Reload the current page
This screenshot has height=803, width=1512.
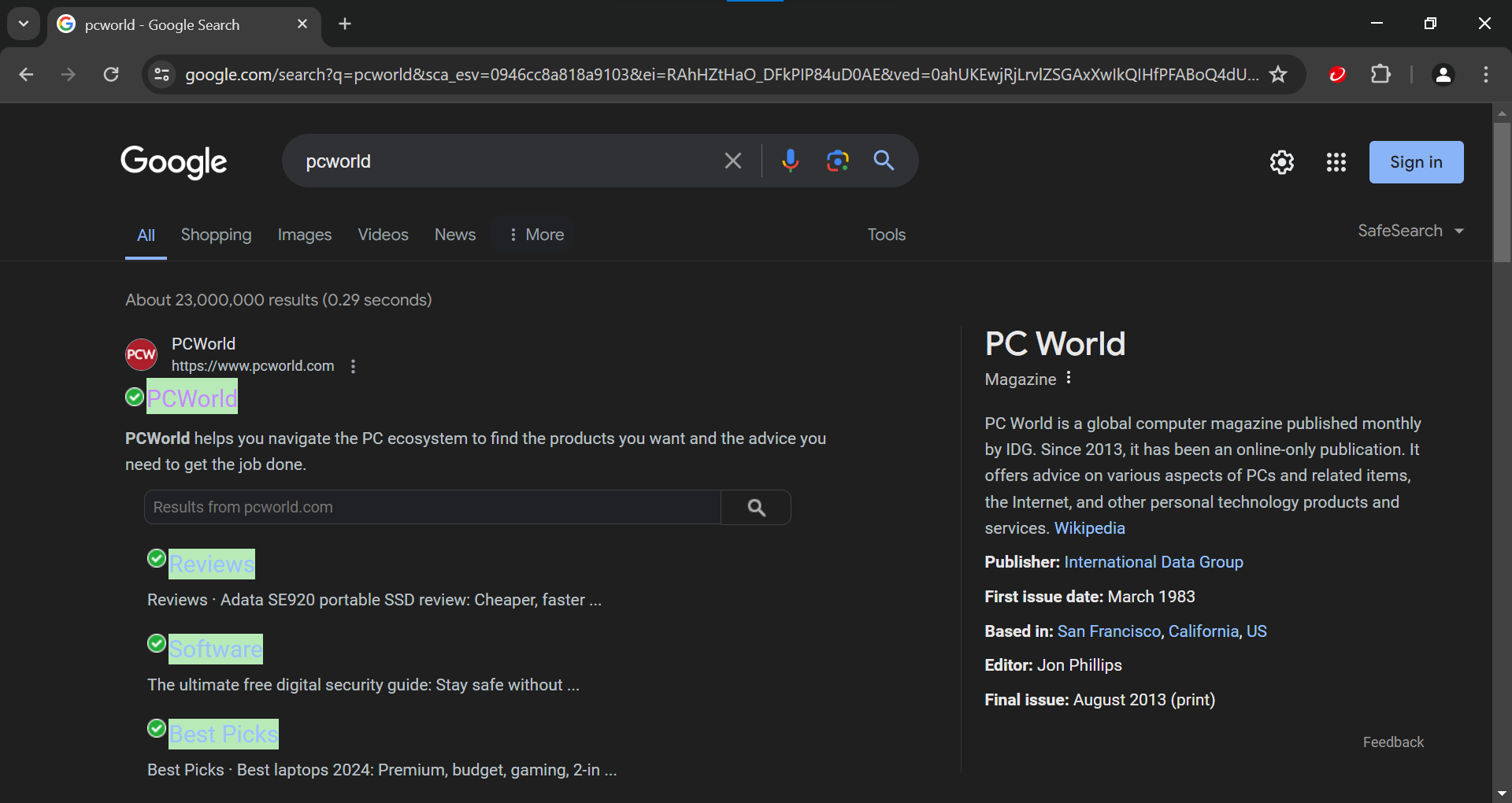[x=111, y=75]
